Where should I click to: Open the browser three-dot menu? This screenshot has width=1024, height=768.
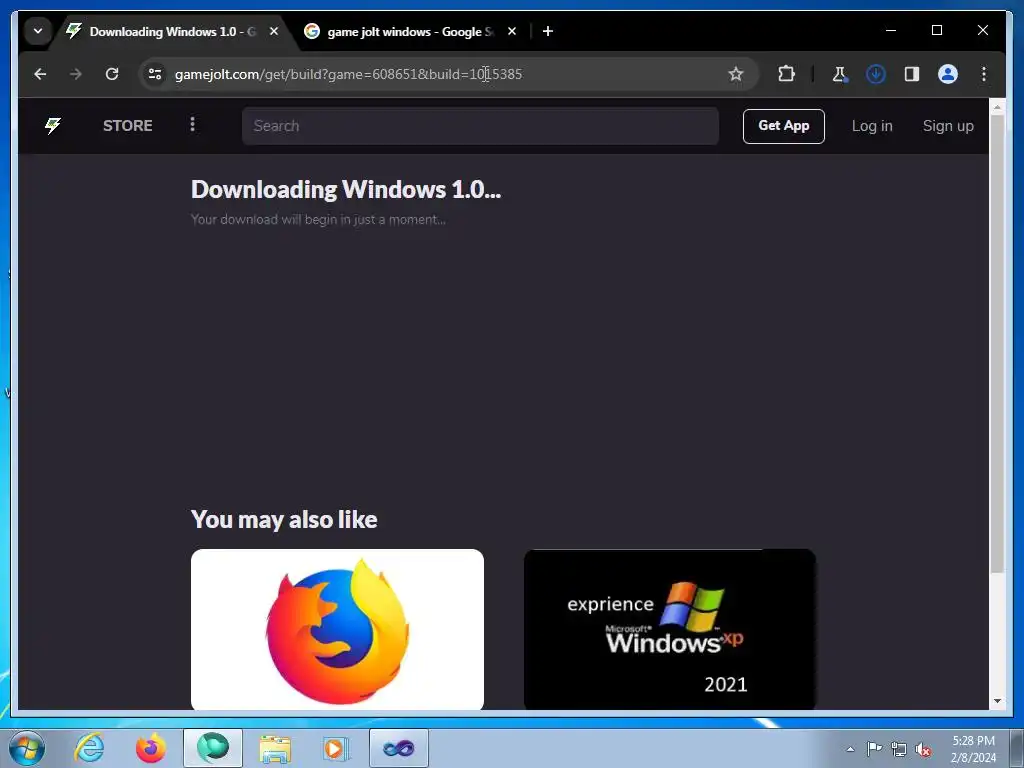(984, 74)
